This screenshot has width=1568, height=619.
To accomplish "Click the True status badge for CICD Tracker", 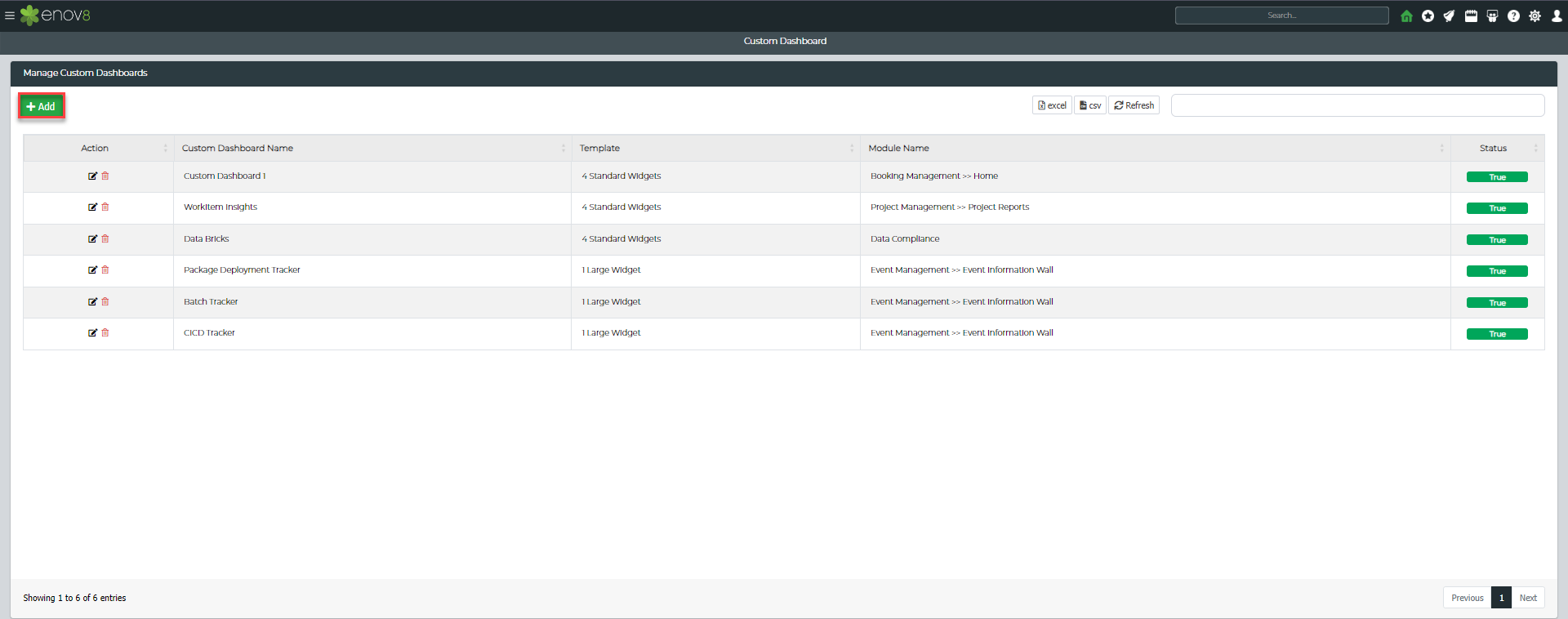I will point(1497,334).
